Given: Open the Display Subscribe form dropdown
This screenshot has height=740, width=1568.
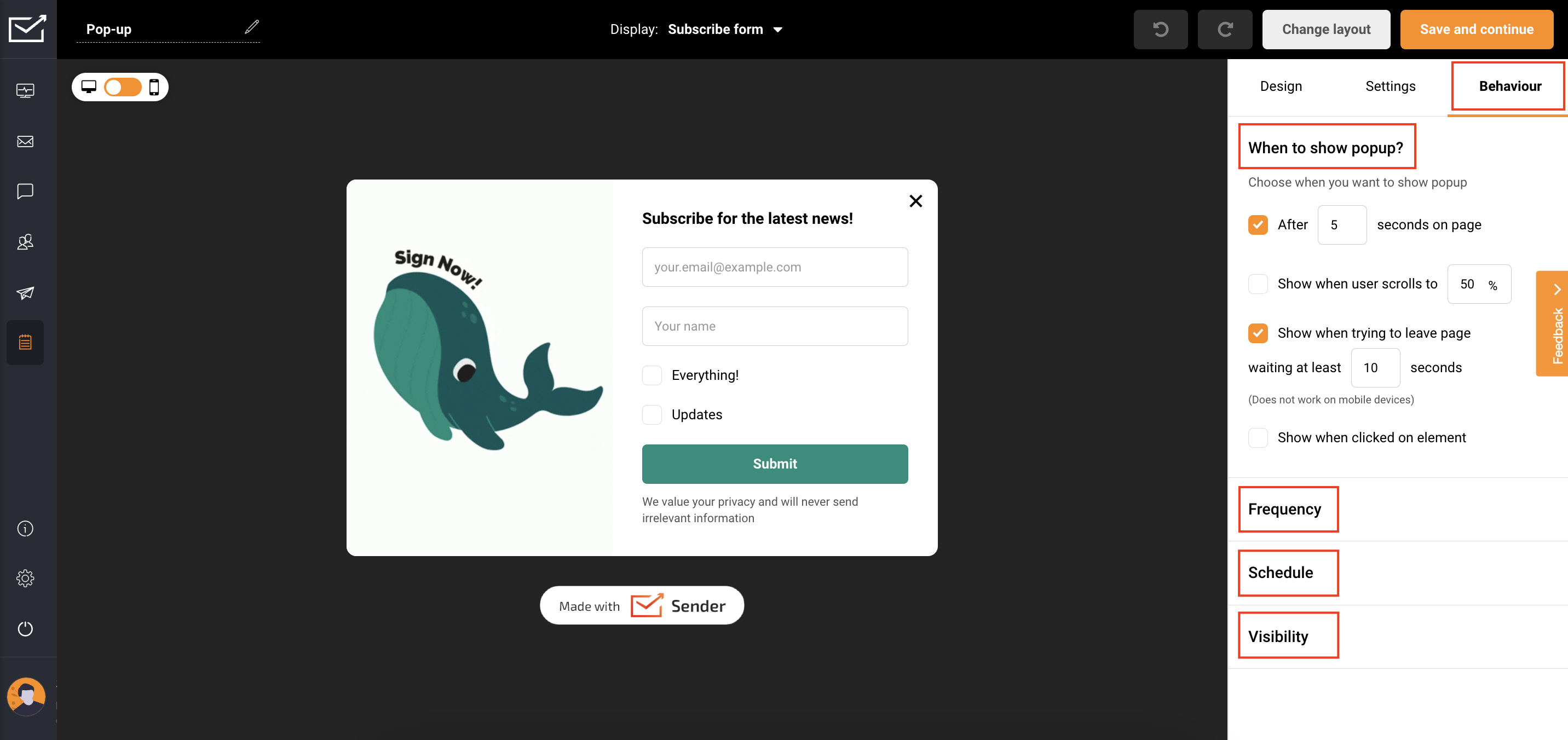Looking at the screenshot, I should pos(724,29).
